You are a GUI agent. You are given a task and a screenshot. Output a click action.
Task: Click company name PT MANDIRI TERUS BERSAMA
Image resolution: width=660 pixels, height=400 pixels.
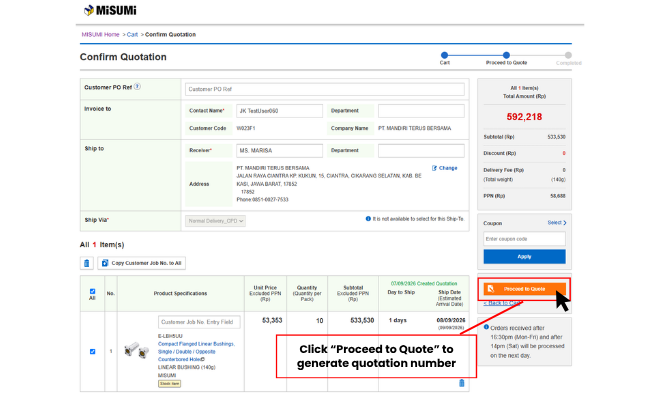(415, 128)
